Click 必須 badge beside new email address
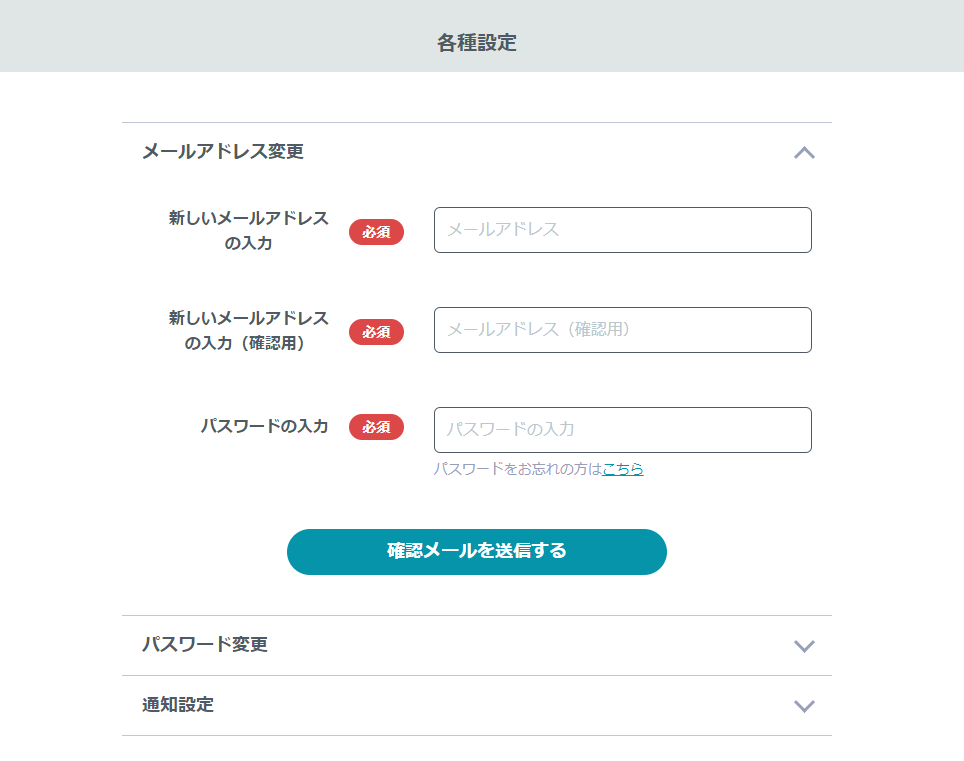 pyautogui.click(x=376, y=232)
